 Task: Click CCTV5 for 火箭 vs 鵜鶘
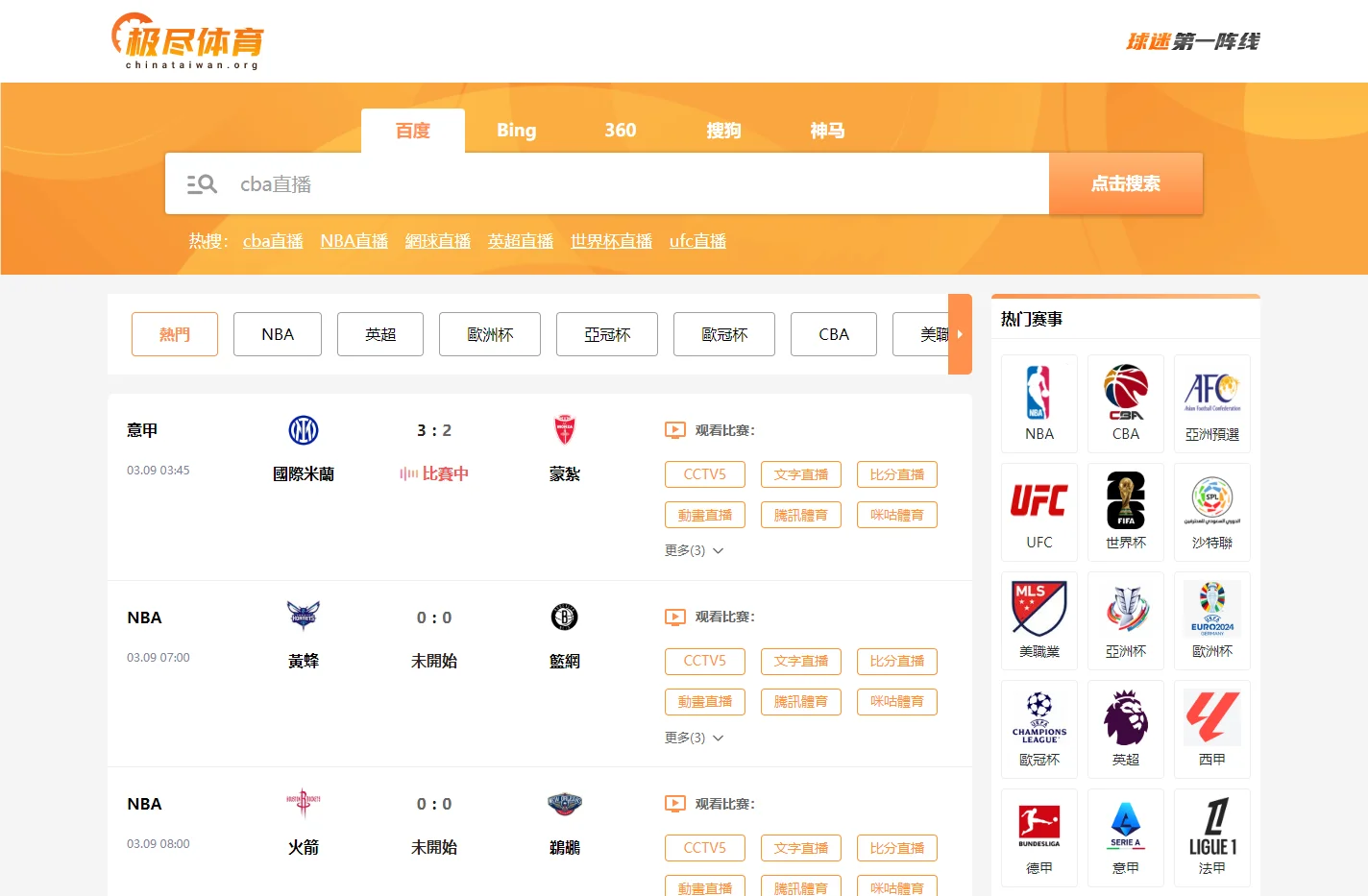click(x=705, y=848)
